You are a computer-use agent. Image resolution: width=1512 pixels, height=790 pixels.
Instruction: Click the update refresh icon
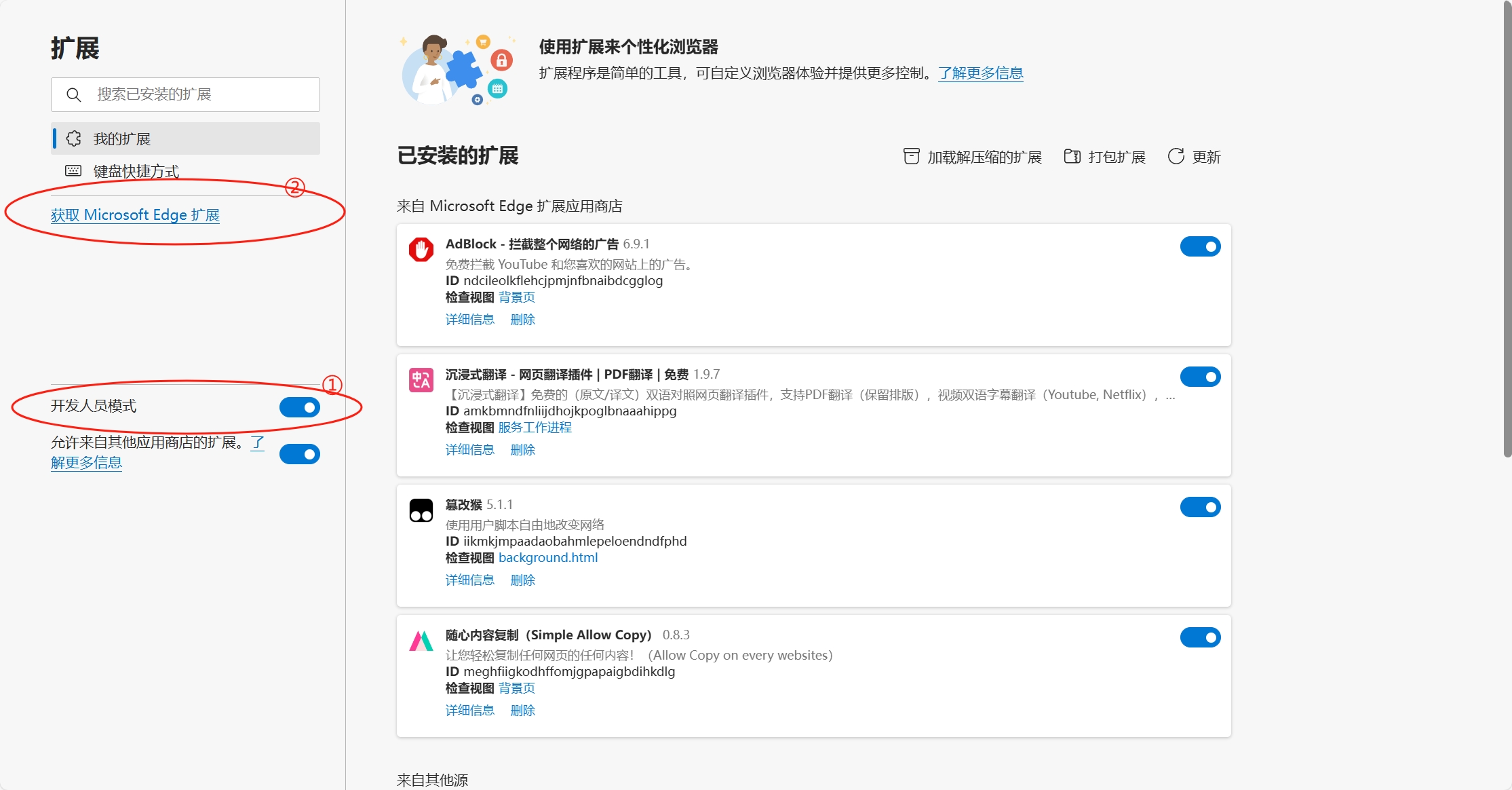[1176, 157]
